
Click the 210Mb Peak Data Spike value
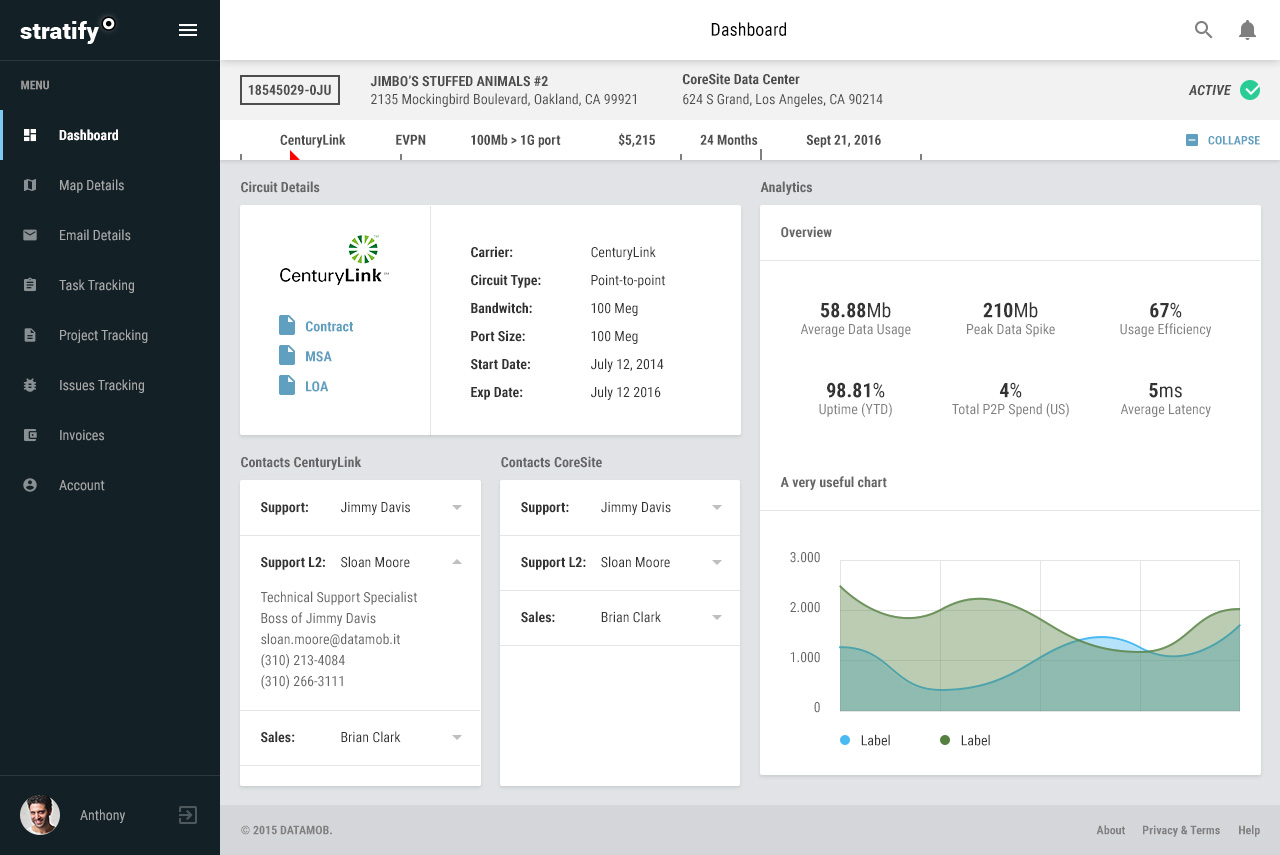pyautogui.click(x=1010, y=310)
